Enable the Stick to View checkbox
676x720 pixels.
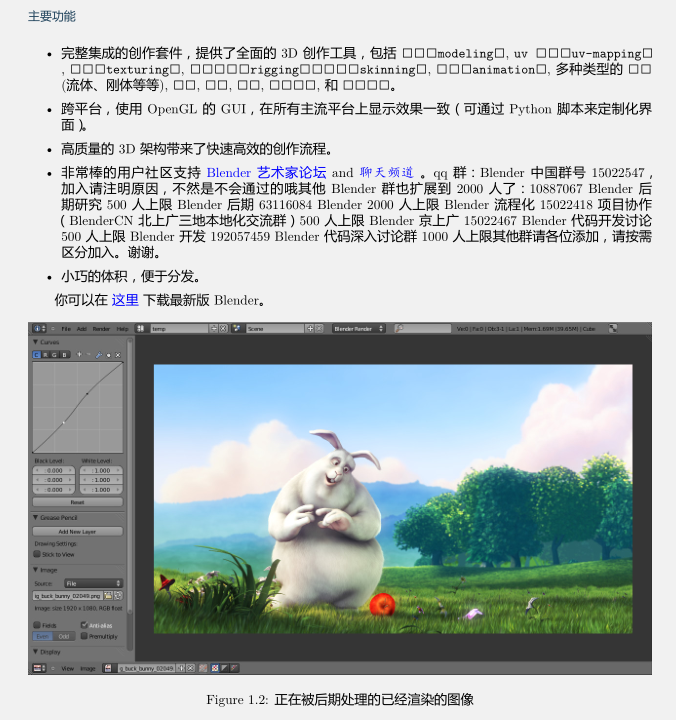tap(37, 554)
